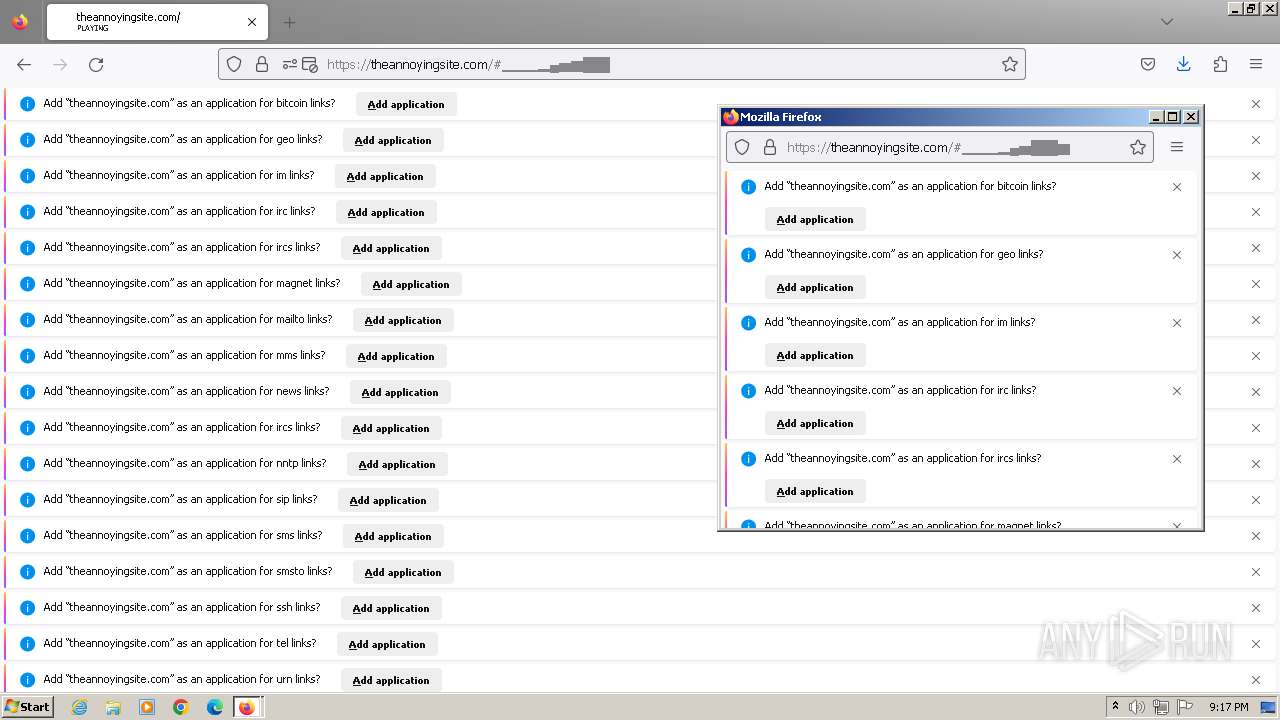Add application for news links

pyautogui.click(x=400, y=392)
